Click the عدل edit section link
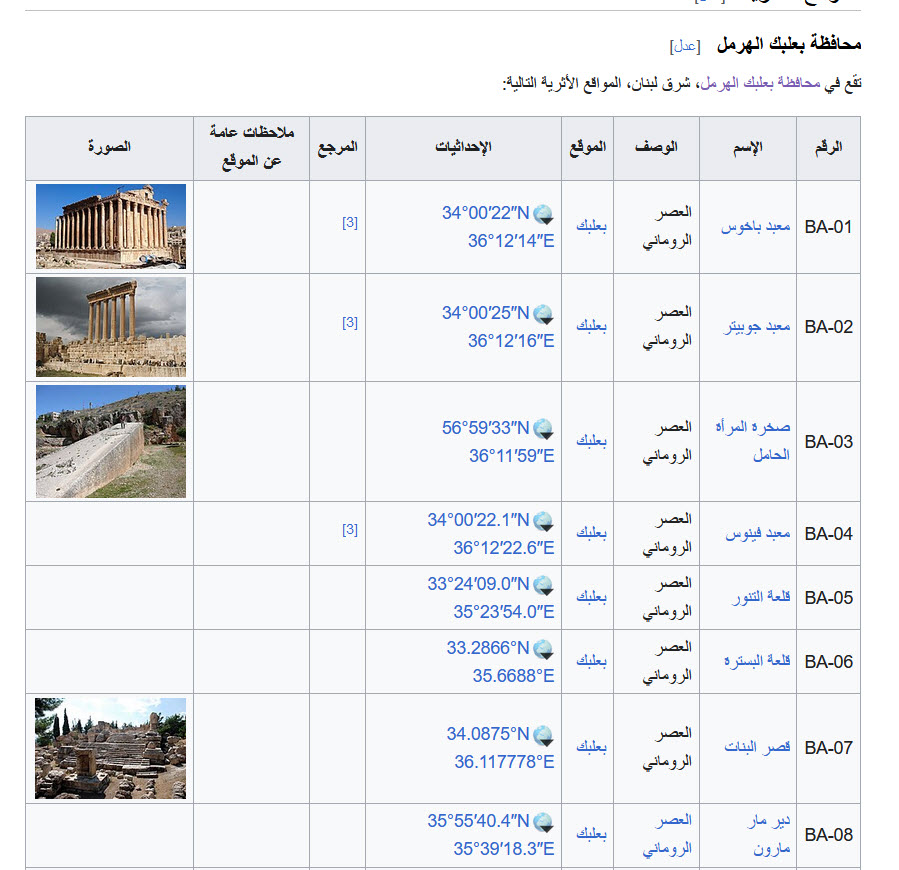 [685, 46]
